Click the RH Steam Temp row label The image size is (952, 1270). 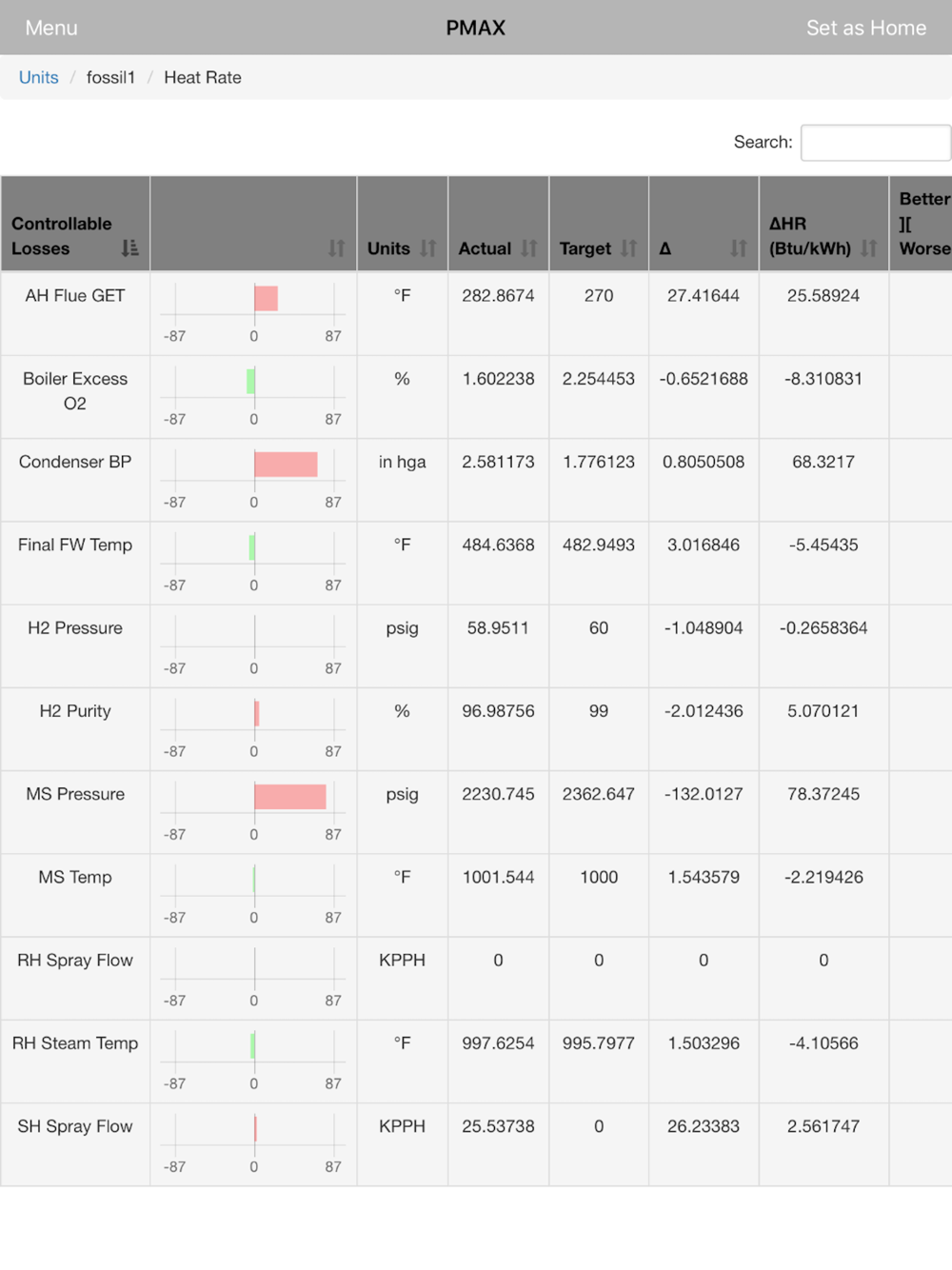pyautogui.click(x=75, y=1043)
